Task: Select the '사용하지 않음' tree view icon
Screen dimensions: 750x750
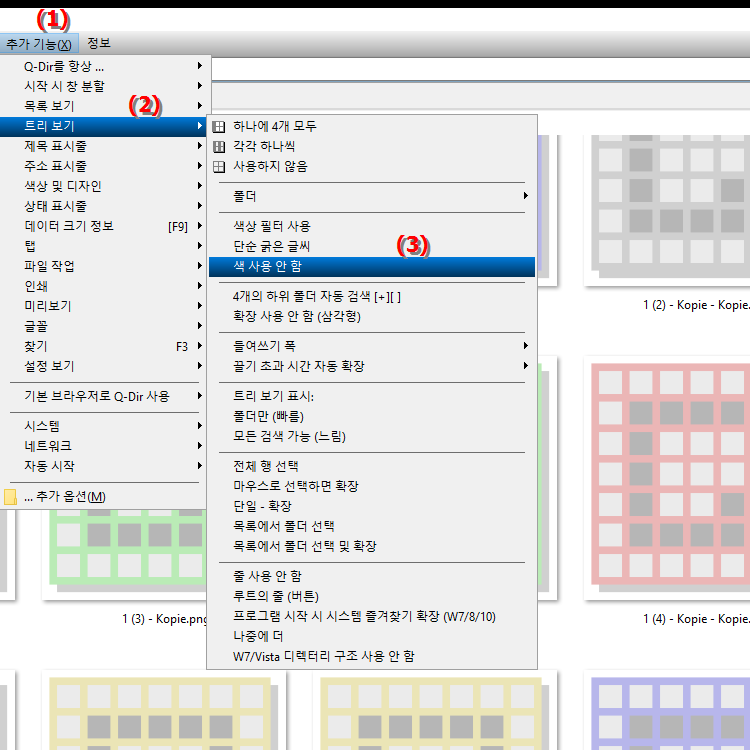Action: click(219, 166)
